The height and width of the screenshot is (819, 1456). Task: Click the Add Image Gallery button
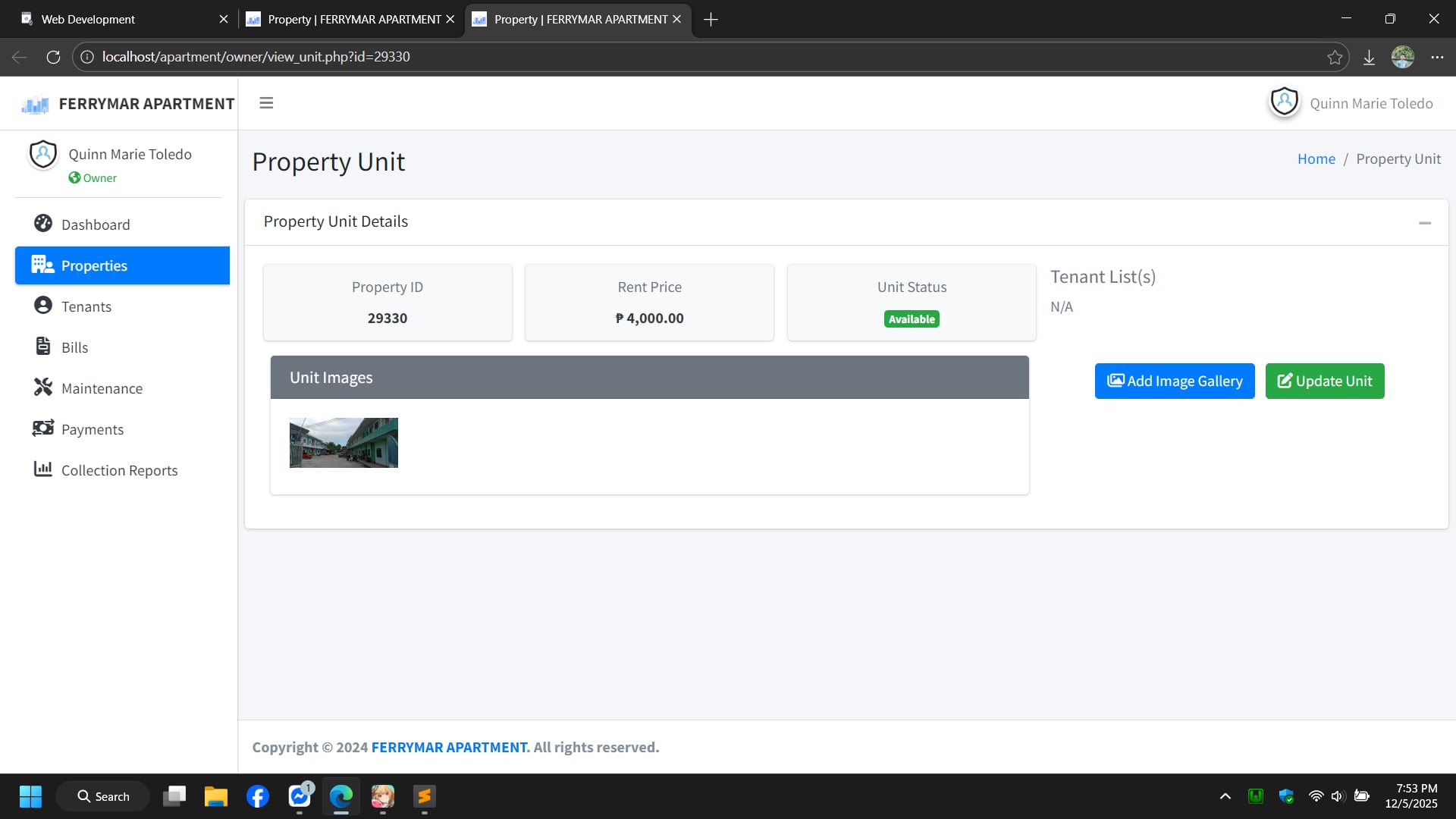click(x=1174, y=381)
